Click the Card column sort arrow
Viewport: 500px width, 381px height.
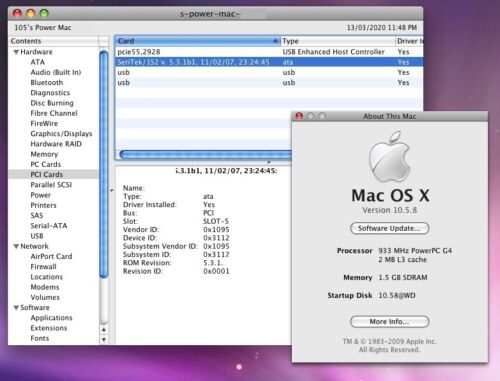click(275, 41)
